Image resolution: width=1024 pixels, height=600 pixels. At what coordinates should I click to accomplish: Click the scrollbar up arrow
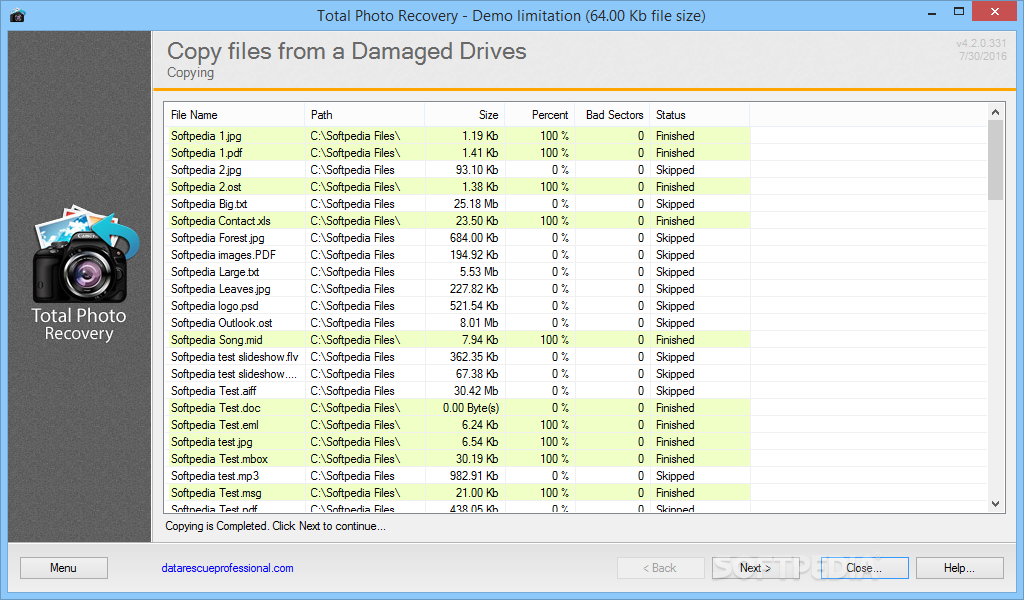click(x=995, y=112)
